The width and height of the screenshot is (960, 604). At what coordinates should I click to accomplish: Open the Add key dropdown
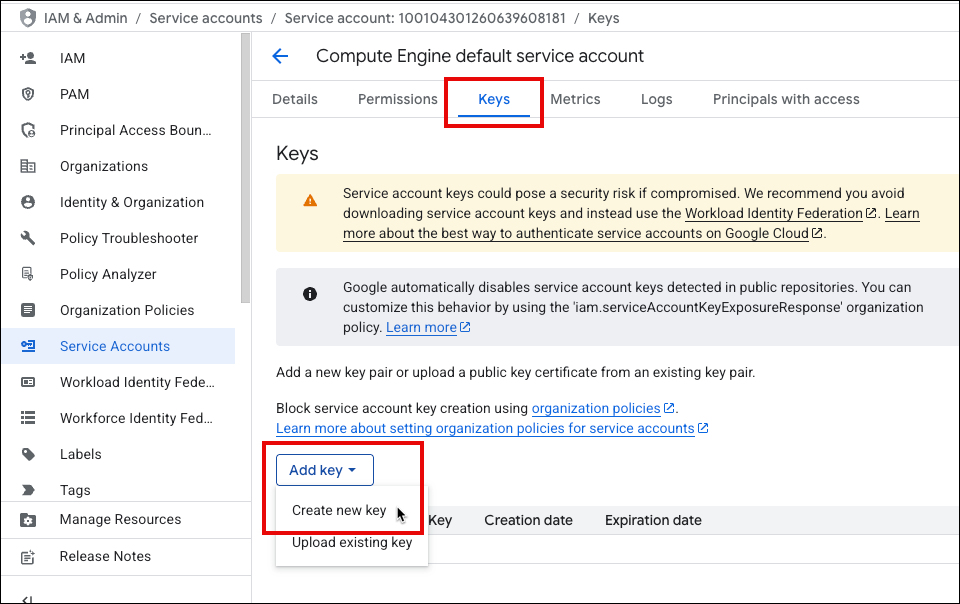click(x=324, y=469)
